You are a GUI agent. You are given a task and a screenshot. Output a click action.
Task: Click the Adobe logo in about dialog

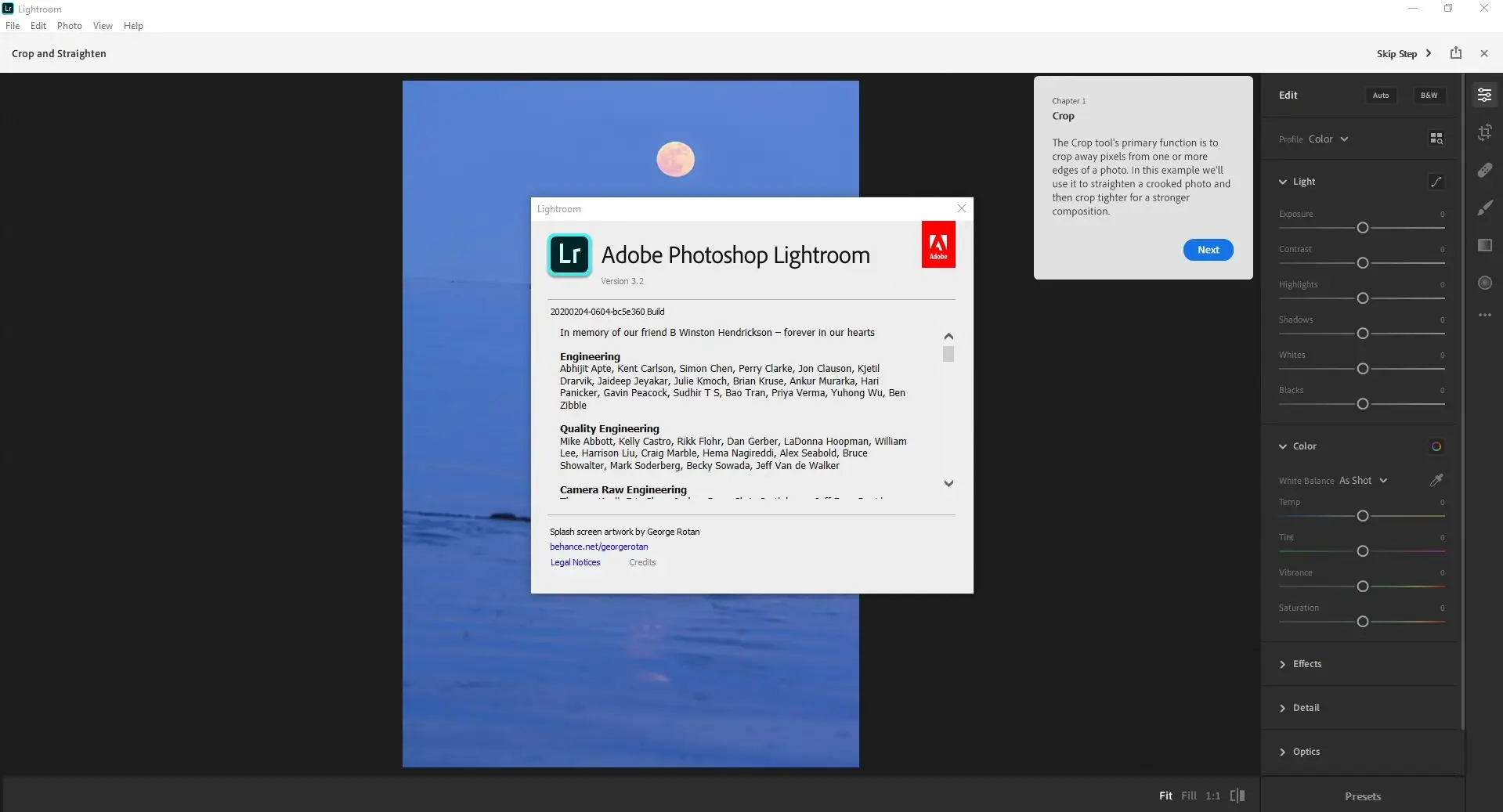(938, 245)
